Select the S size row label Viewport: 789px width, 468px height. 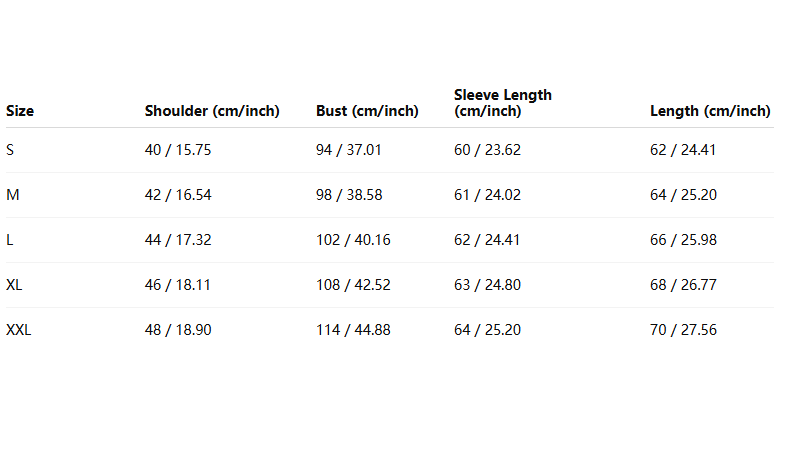(x=10, y=150)
